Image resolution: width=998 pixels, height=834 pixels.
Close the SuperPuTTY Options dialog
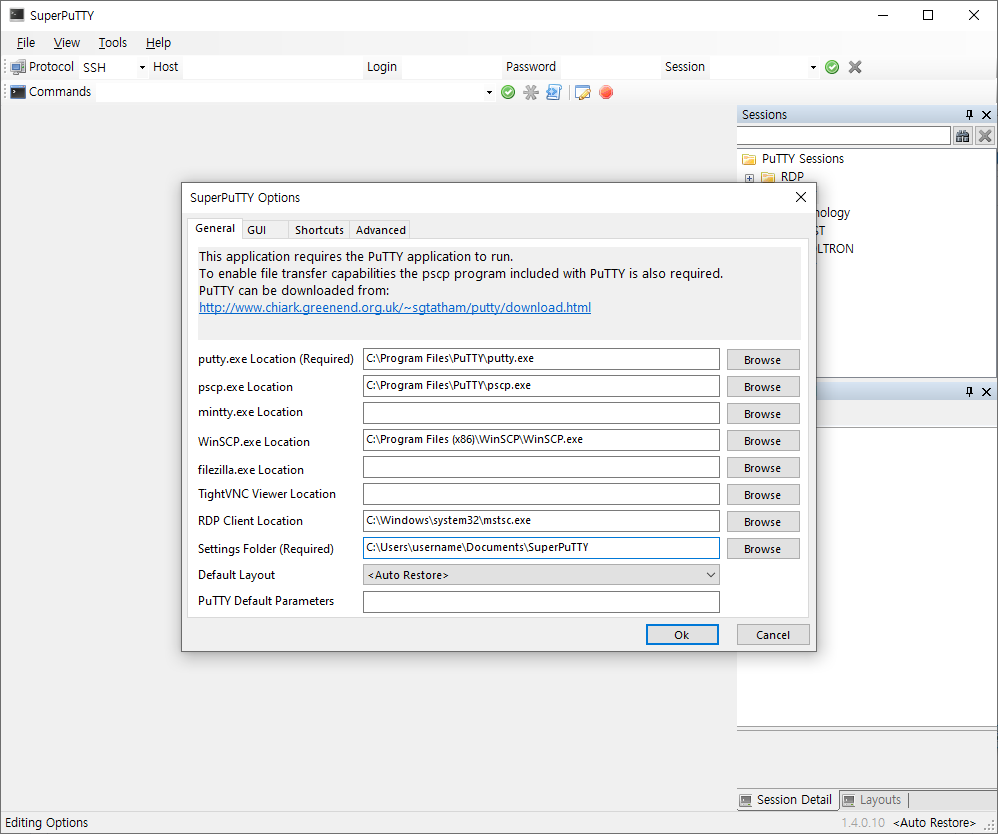801,197
